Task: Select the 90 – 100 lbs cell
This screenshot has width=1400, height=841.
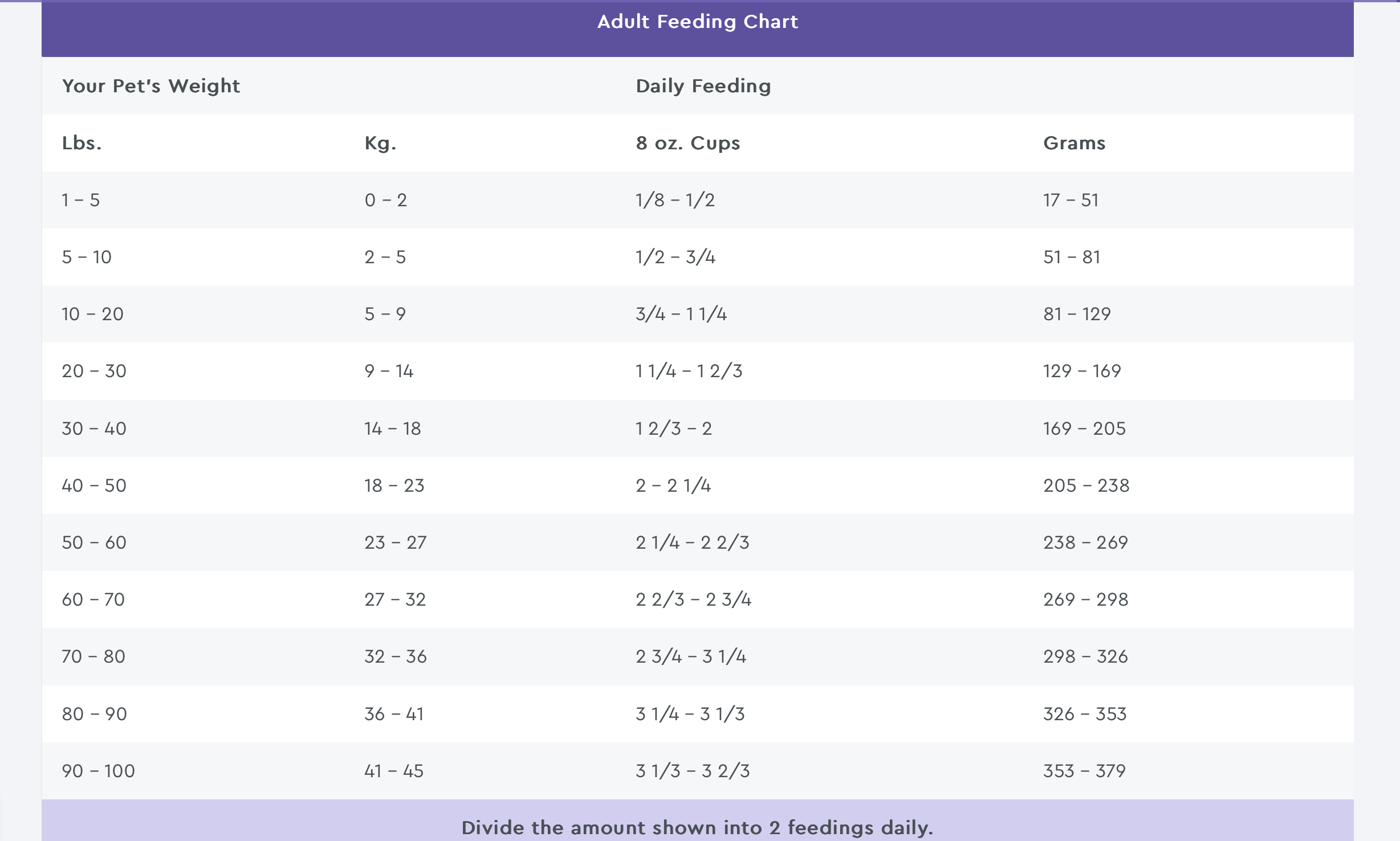Action: [x=98, y=771]
